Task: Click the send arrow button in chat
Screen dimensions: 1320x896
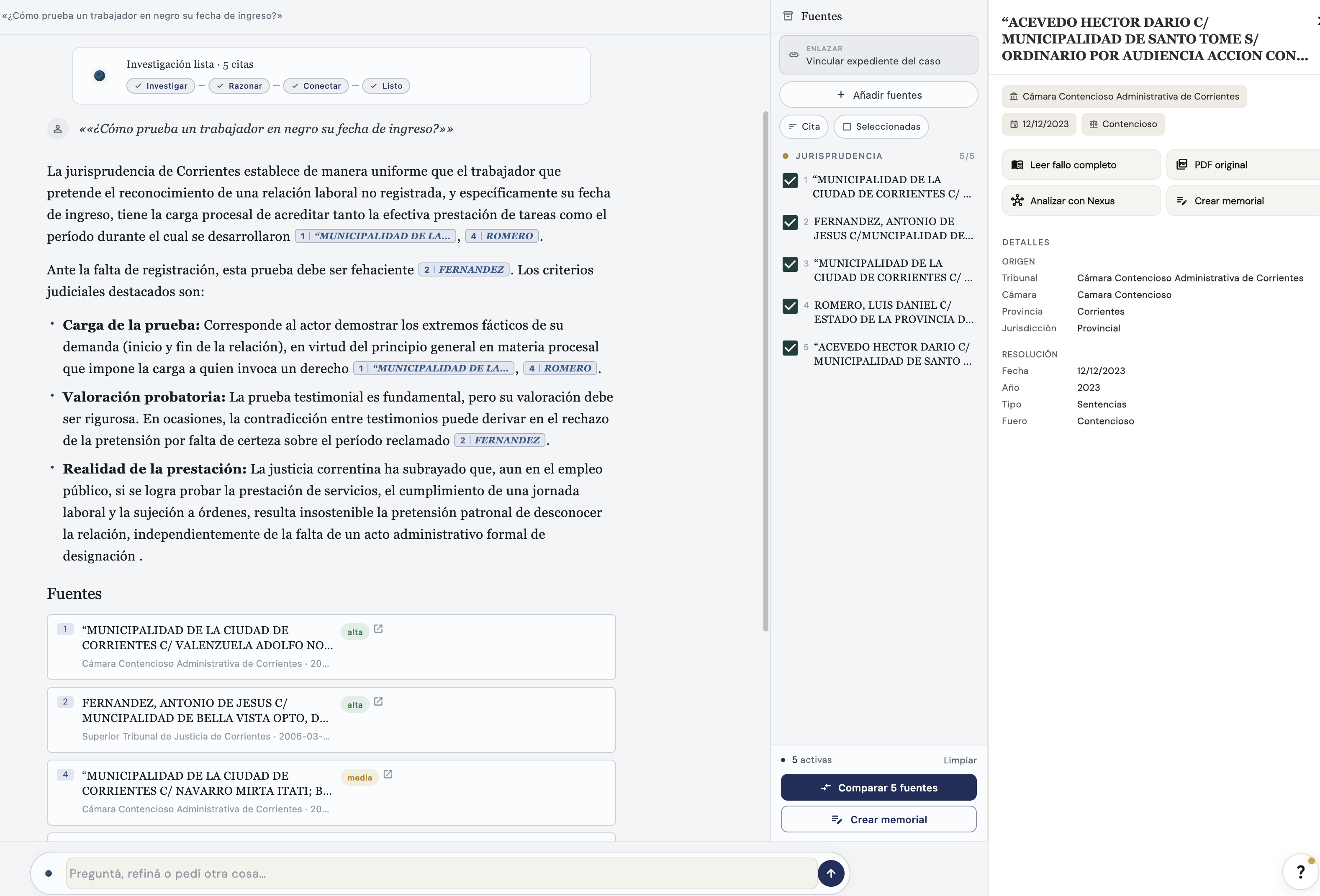Action: pos(830,873)
